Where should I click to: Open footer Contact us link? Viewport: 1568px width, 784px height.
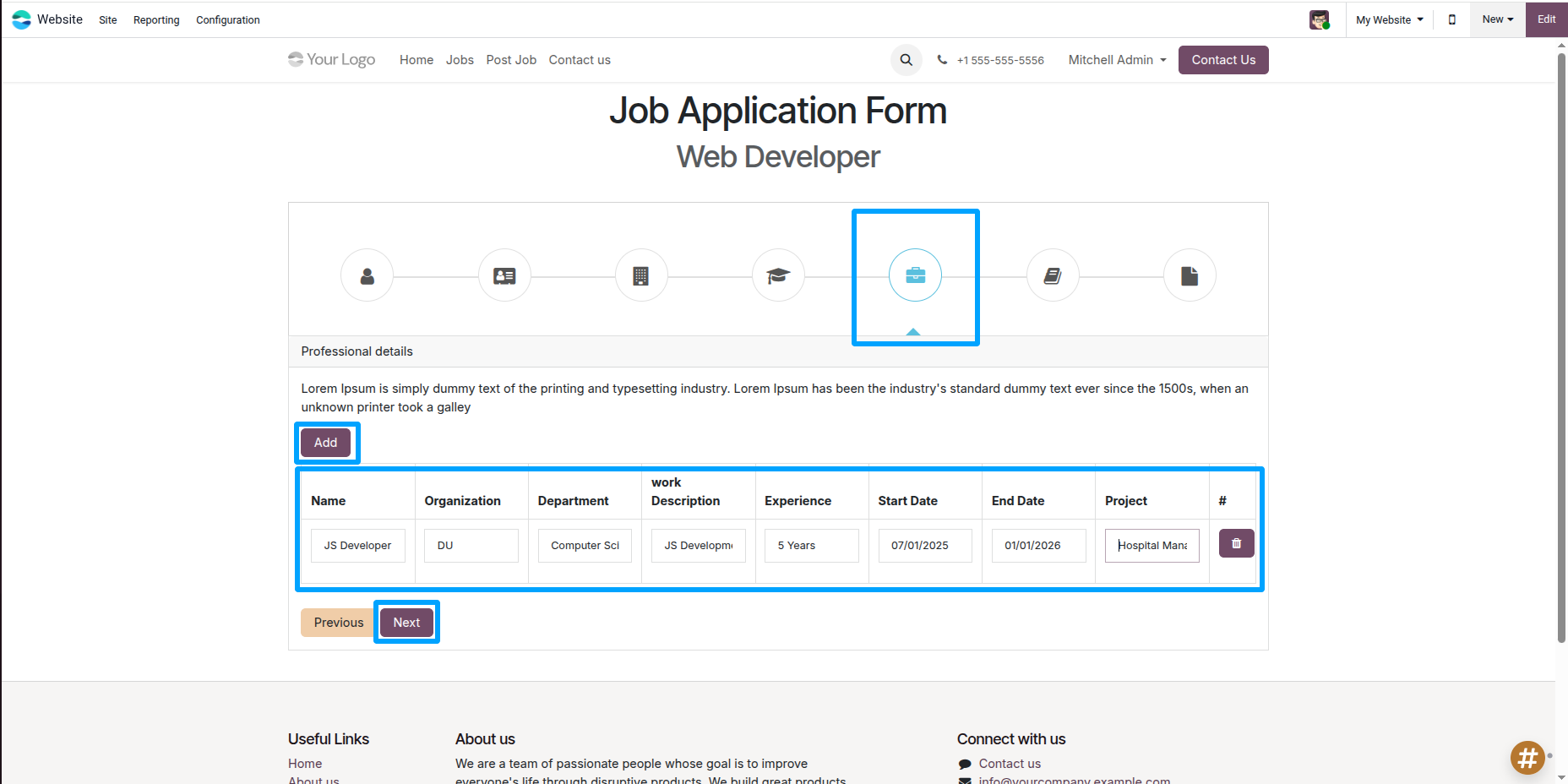tap(1010, 764)
